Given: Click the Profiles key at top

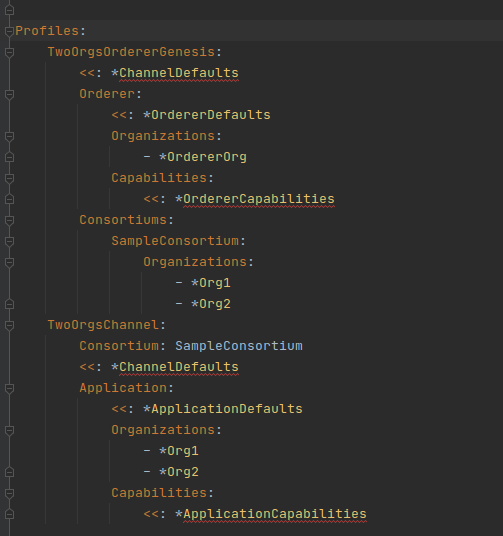Looking at the screenshot, I should 47,31.
